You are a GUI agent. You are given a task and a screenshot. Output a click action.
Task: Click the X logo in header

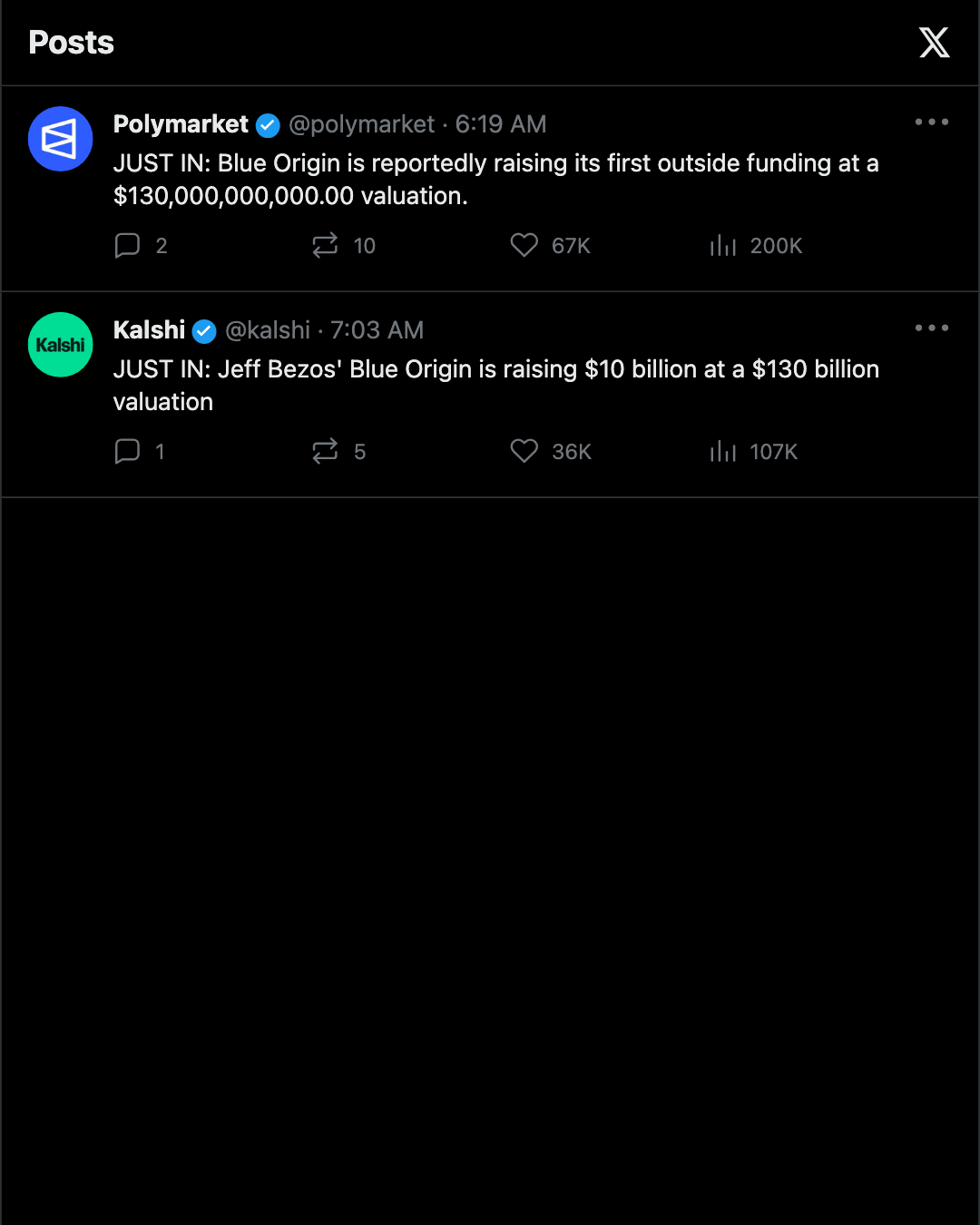click(x=934, y=43)
